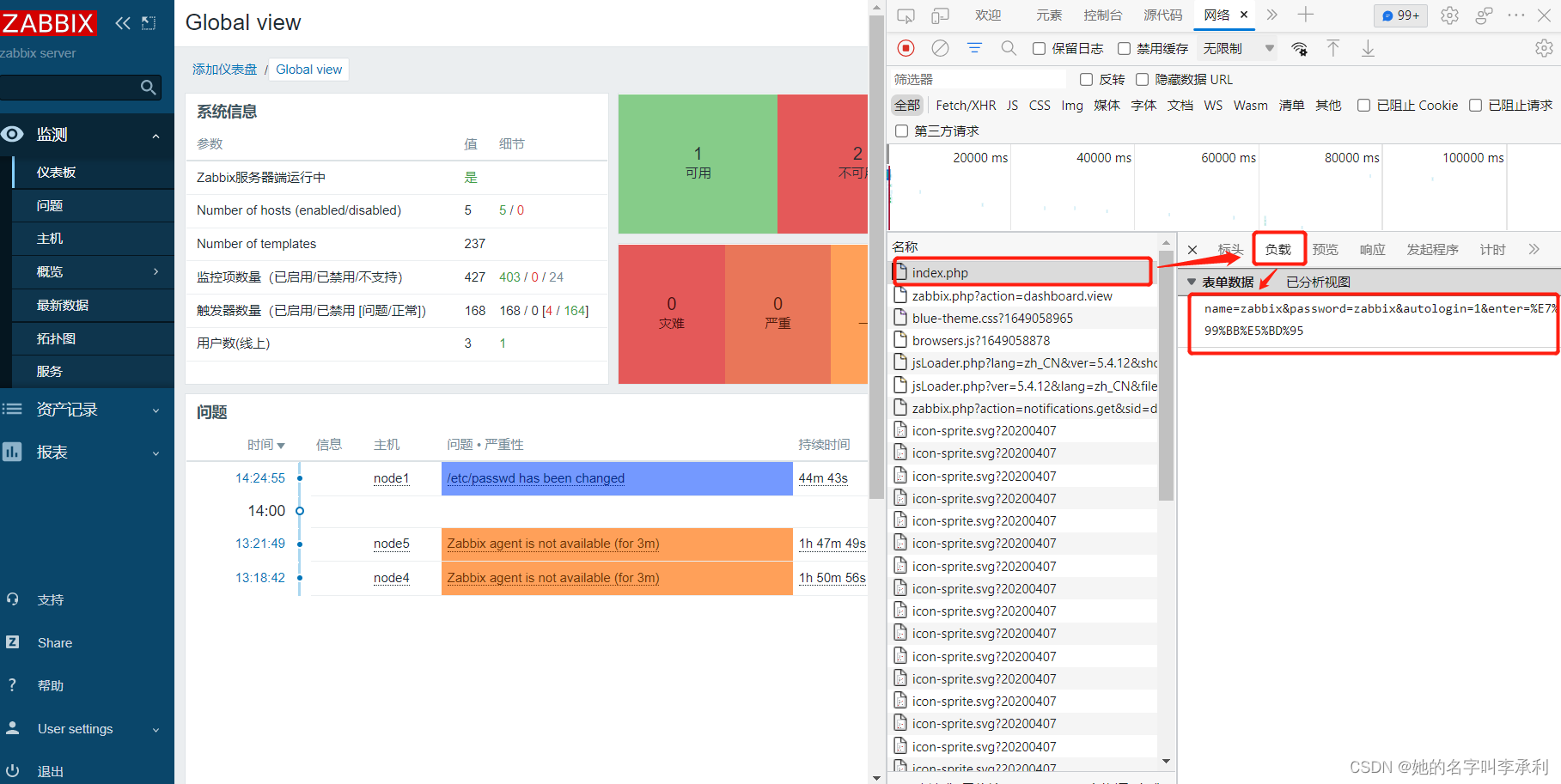Check the 已阻止请求 checkbox

tap(1475, 106)
